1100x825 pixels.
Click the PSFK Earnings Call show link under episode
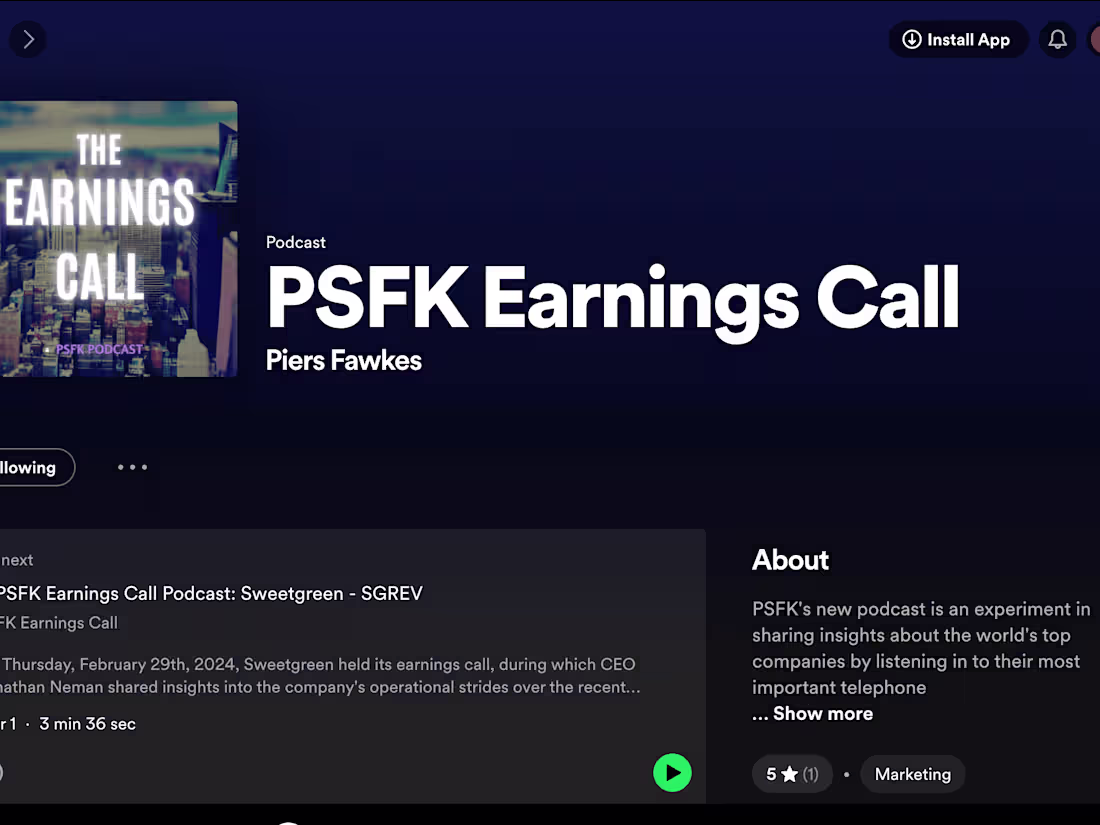coord(59,623)
